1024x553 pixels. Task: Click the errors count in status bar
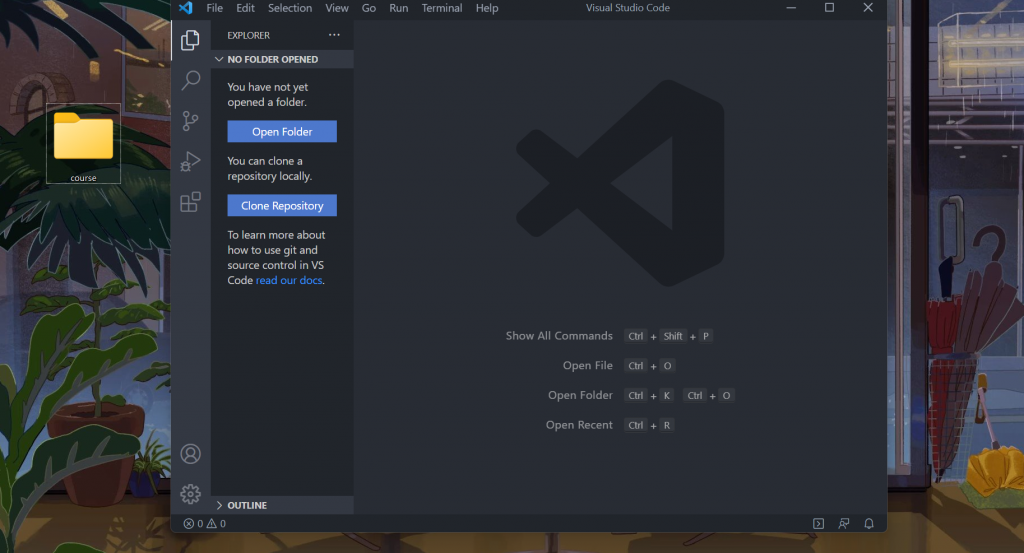[193, 524]
